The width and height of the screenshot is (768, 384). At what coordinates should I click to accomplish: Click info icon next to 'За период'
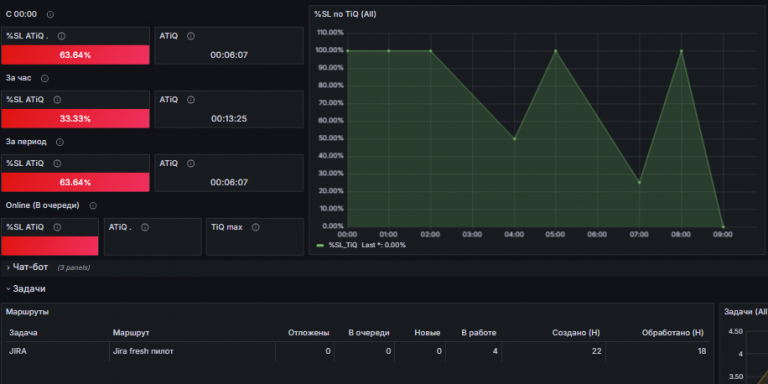(x=60, y=142)
